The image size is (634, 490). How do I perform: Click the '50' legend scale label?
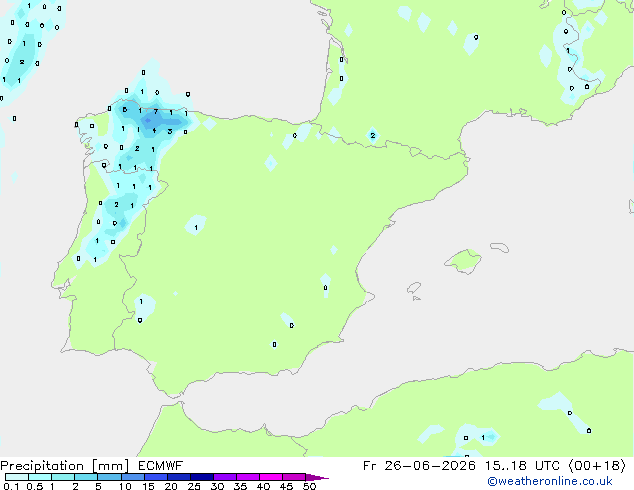tap(309, 486)
